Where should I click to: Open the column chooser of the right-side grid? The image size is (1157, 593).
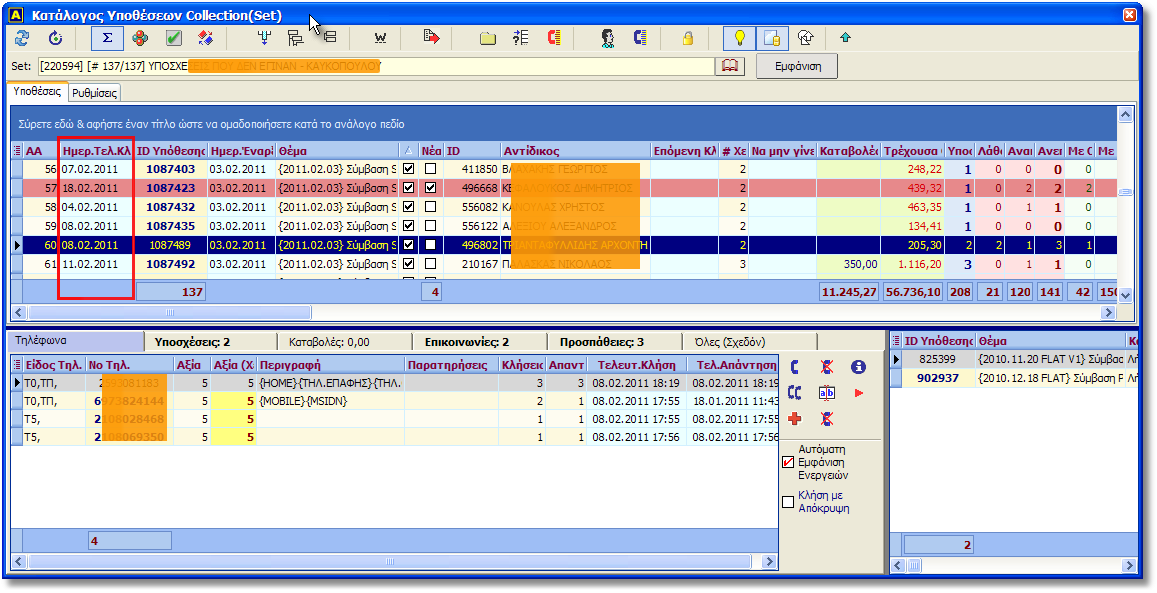pos(897,341)
